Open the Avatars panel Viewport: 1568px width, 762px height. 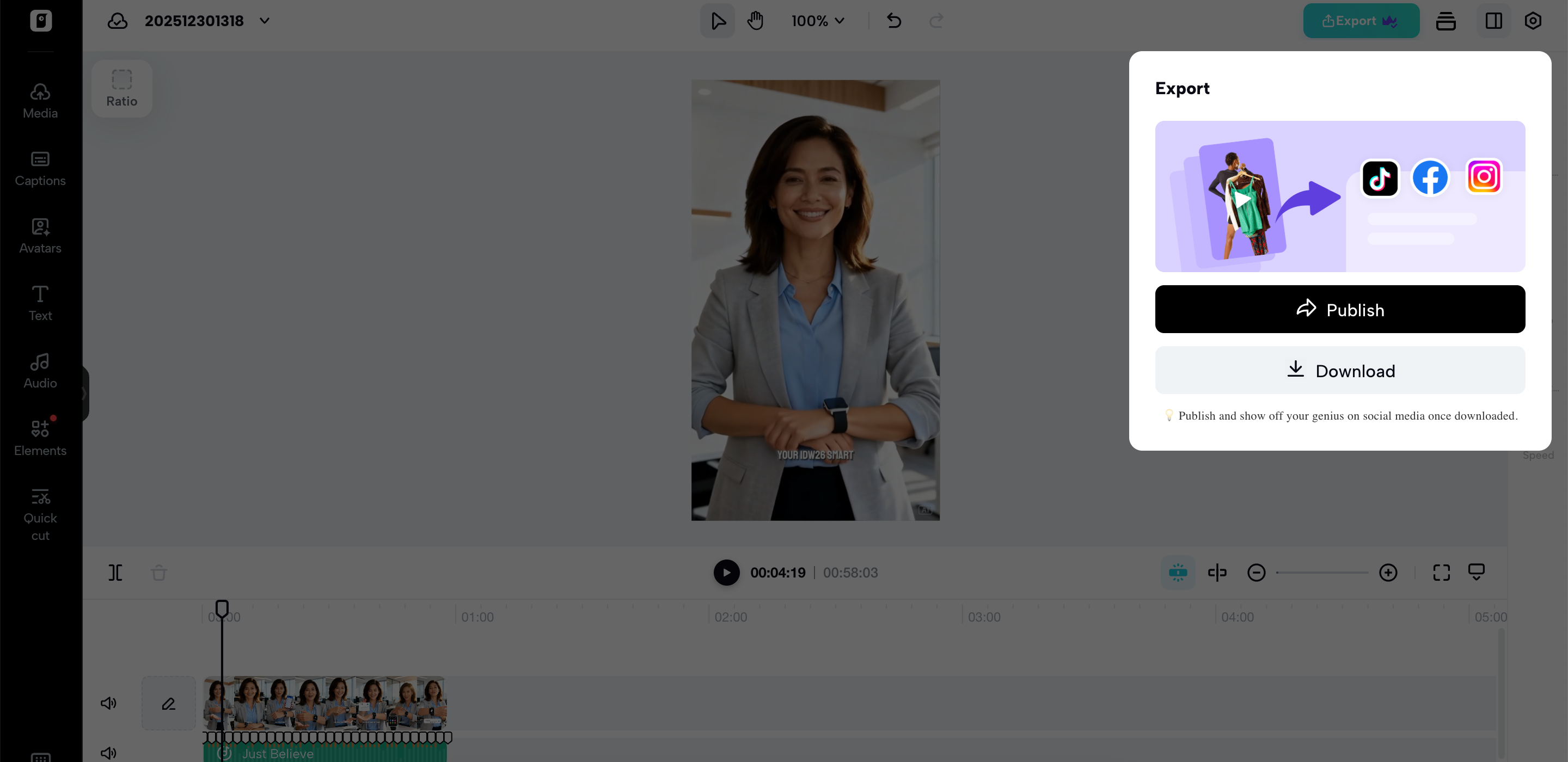pos(40,236)
